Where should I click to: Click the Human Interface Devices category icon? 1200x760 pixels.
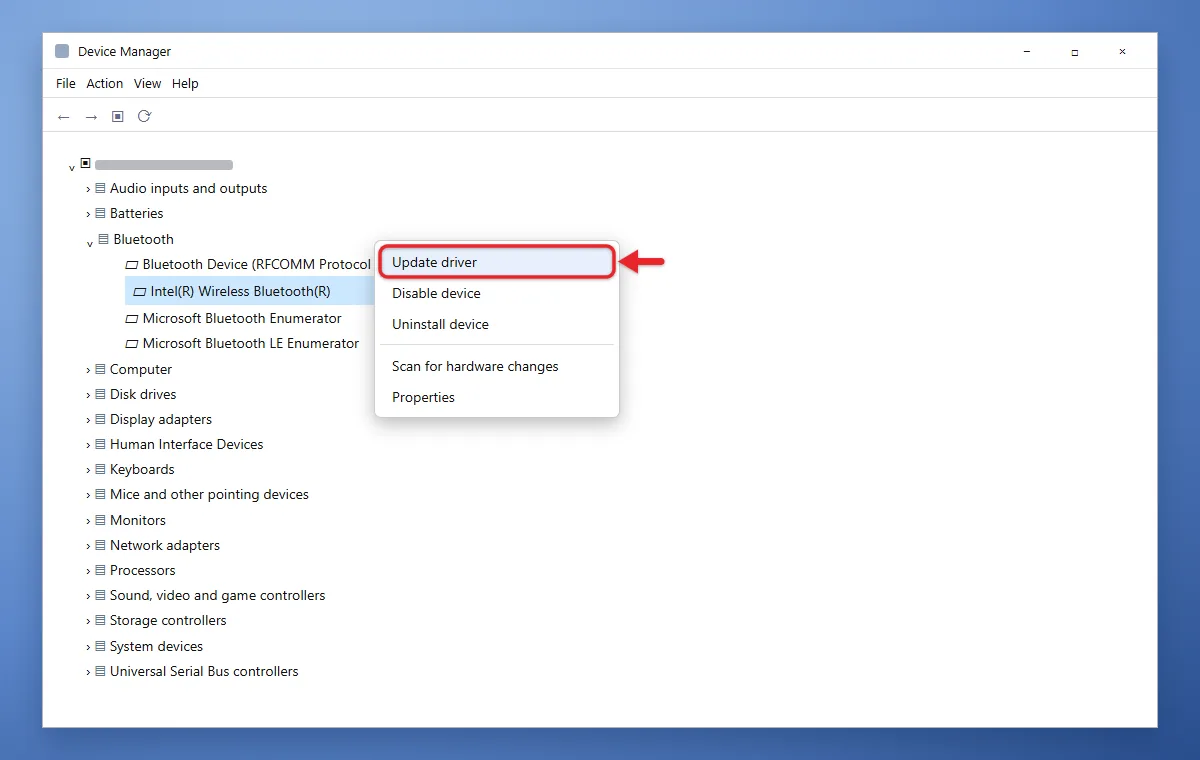pos(100,444)
